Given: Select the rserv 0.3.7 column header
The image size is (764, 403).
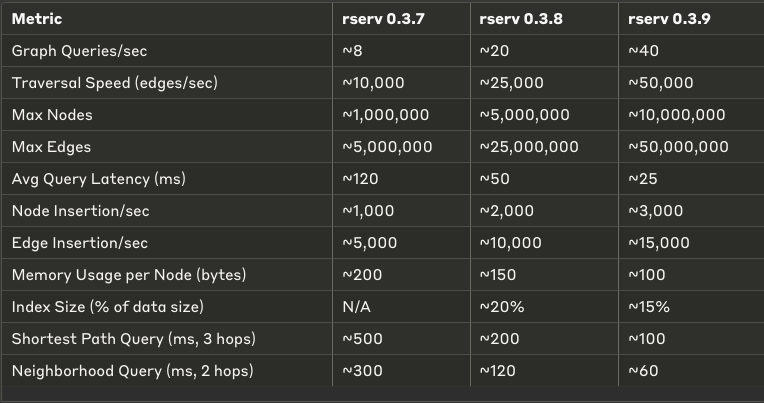Looking at the screenshot, I should (x=383, y=19).
